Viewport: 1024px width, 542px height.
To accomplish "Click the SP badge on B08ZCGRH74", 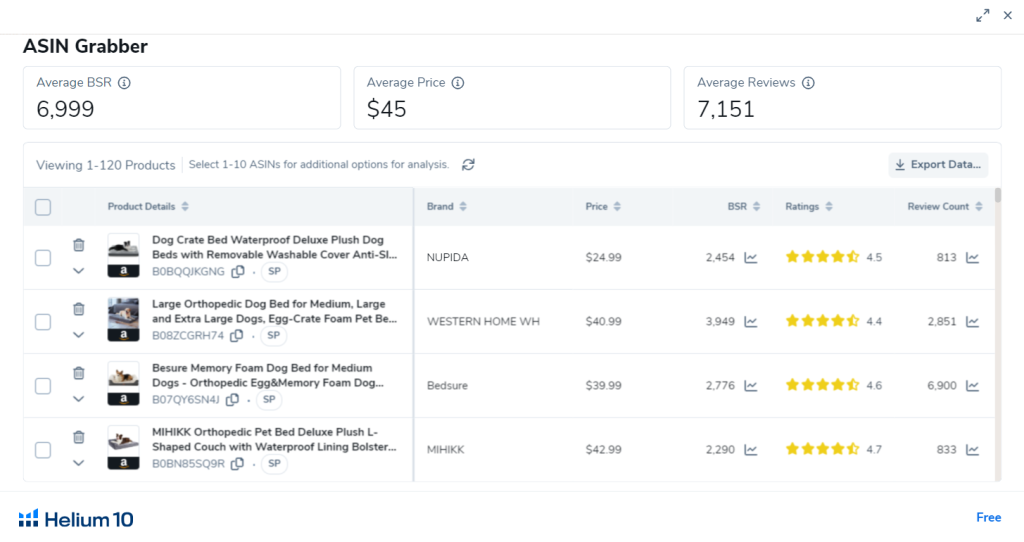I will tap(274, 336).
